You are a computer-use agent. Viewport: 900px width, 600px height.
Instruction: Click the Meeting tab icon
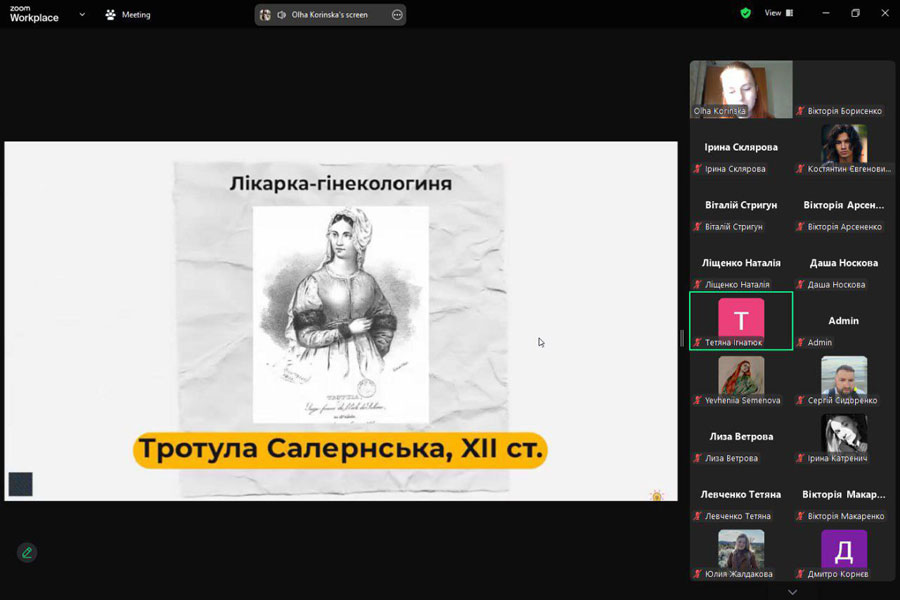(110, 14)
